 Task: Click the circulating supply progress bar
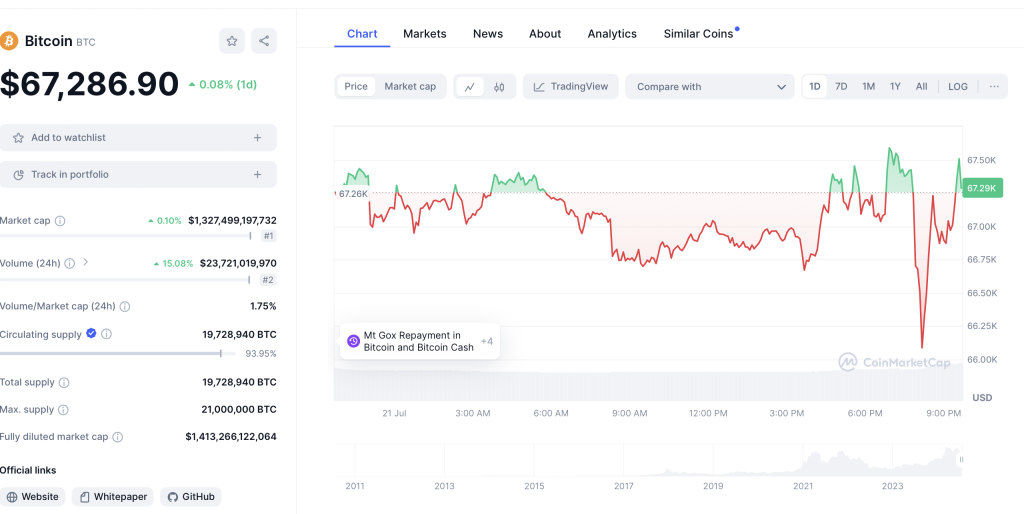120,353
